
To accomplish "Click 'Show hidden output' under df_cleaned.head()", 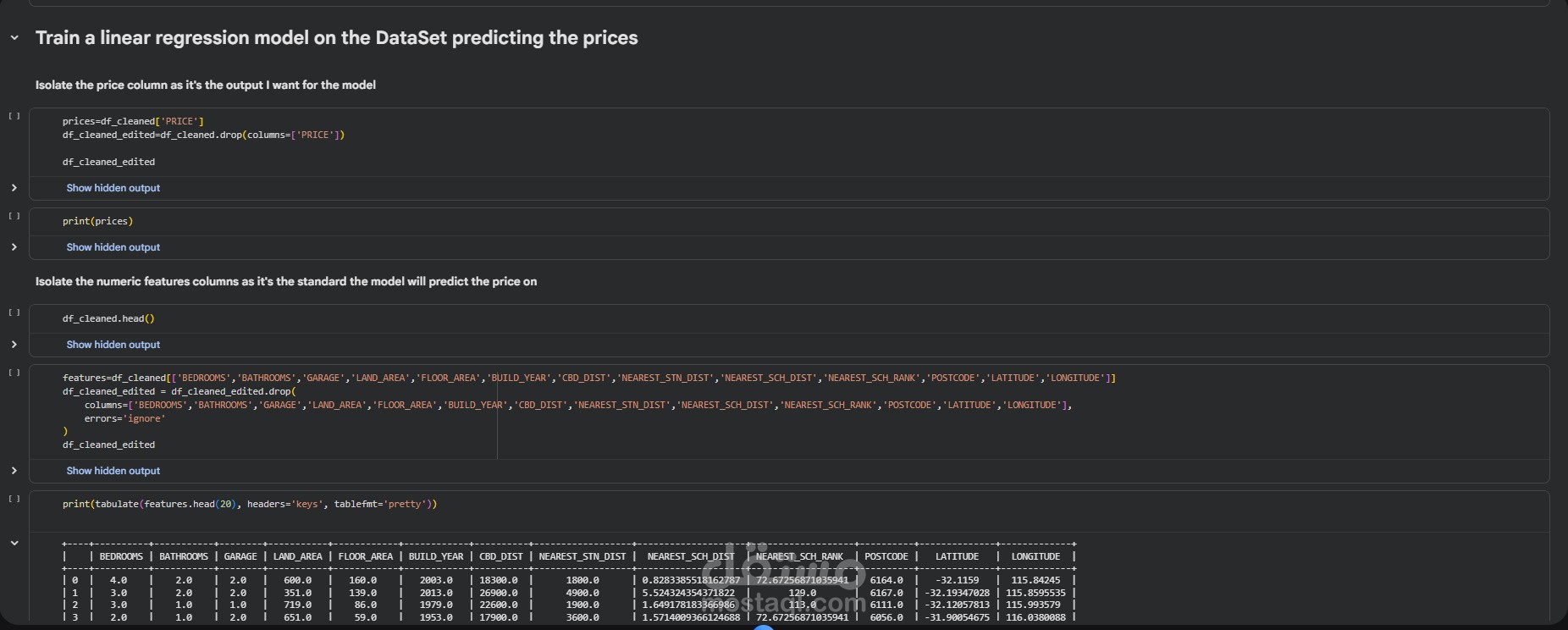I will tap(113, 345).
